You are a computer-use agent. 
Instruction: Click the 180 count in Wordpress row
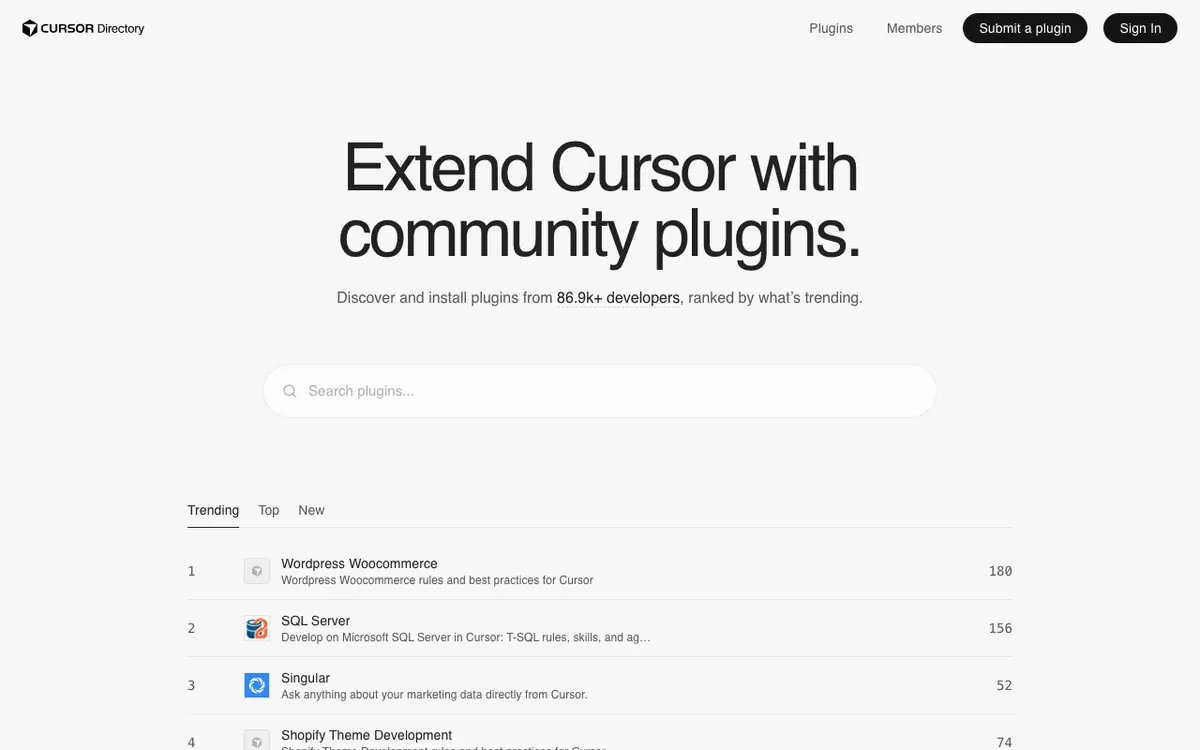[x=1000, y=571]
